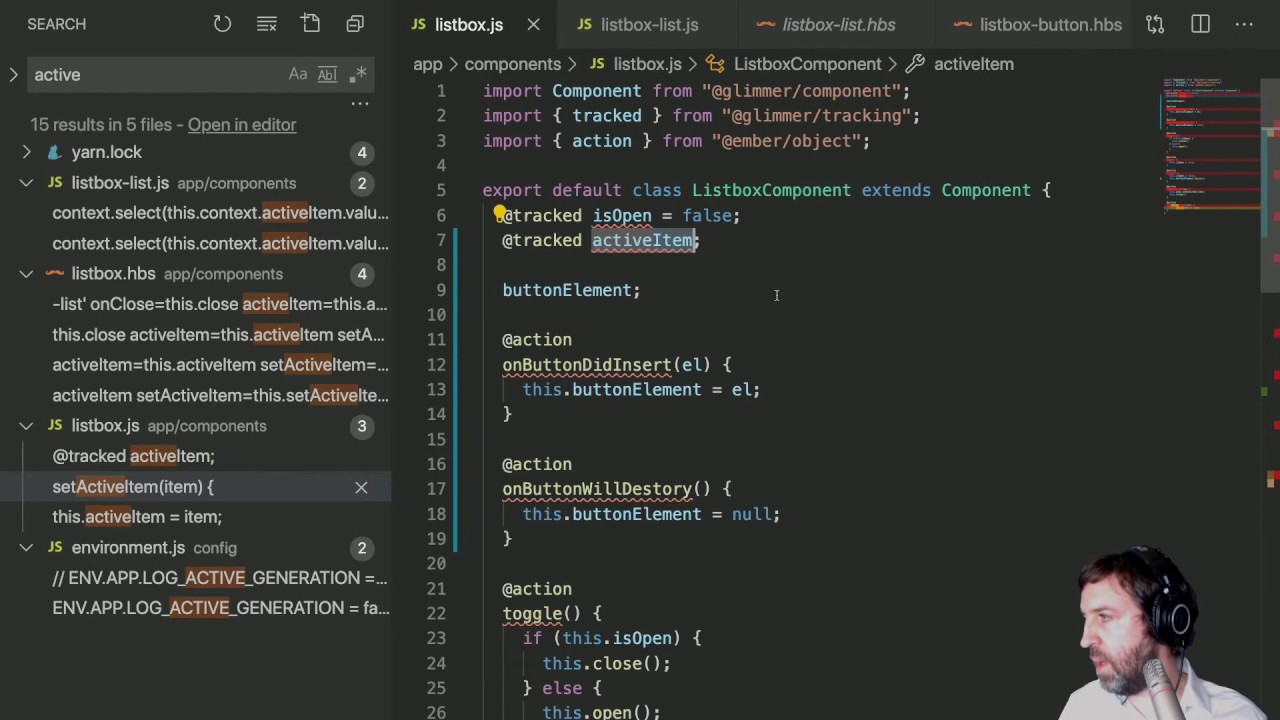Screen dimensions: 1280x720
Task: Toggle Match Case (Aa) option
Action: (298, 74)
